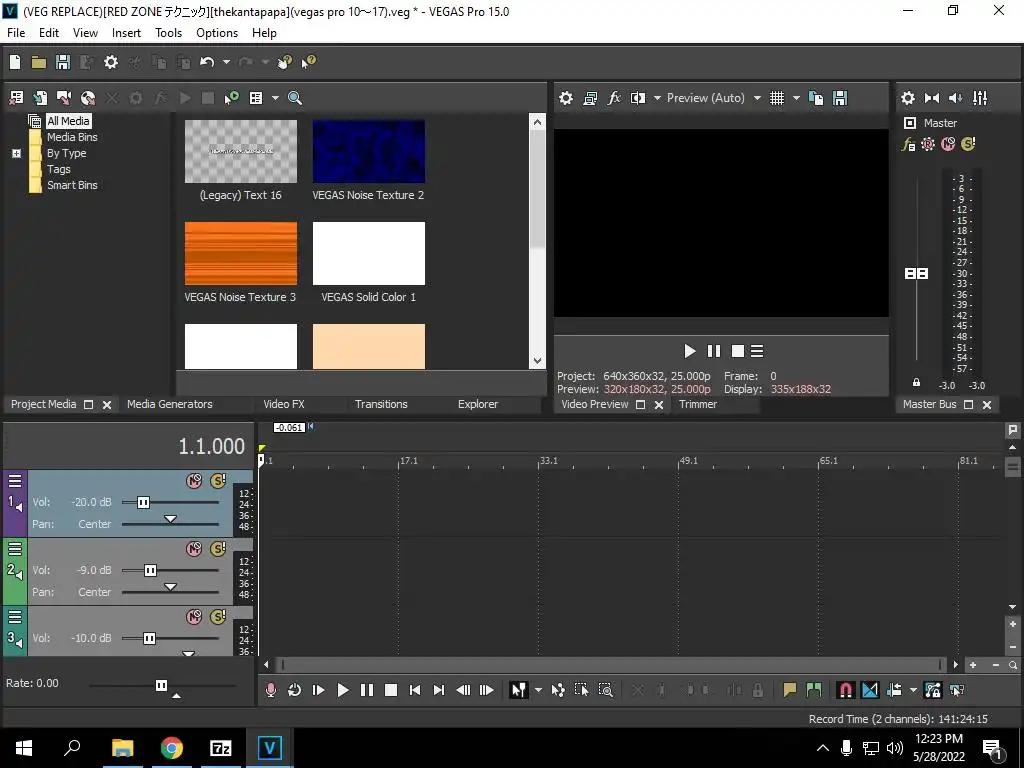Switch to Explorer tab
This screenshot has height=768, width=1024.
[477, 404]
